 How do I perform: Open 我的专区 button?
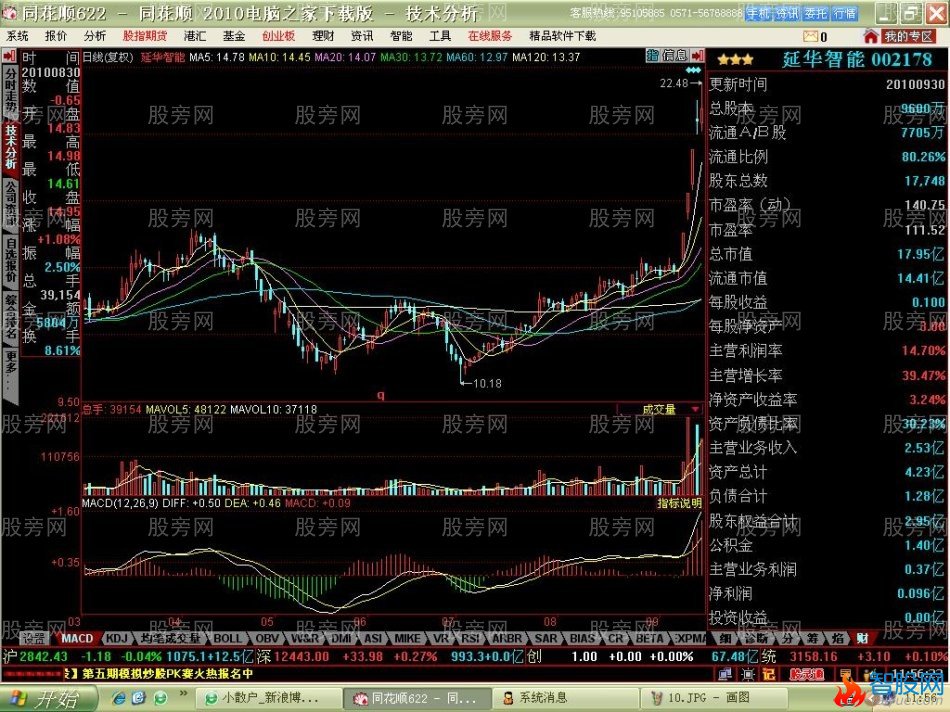coord(908,36)
